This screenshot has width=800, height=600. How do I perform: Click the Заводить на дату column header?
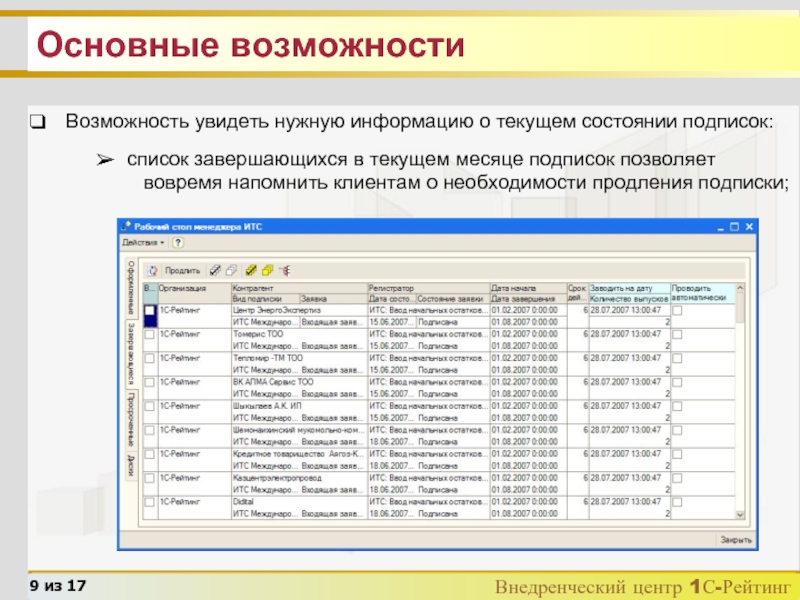click(x=629, y=288)
